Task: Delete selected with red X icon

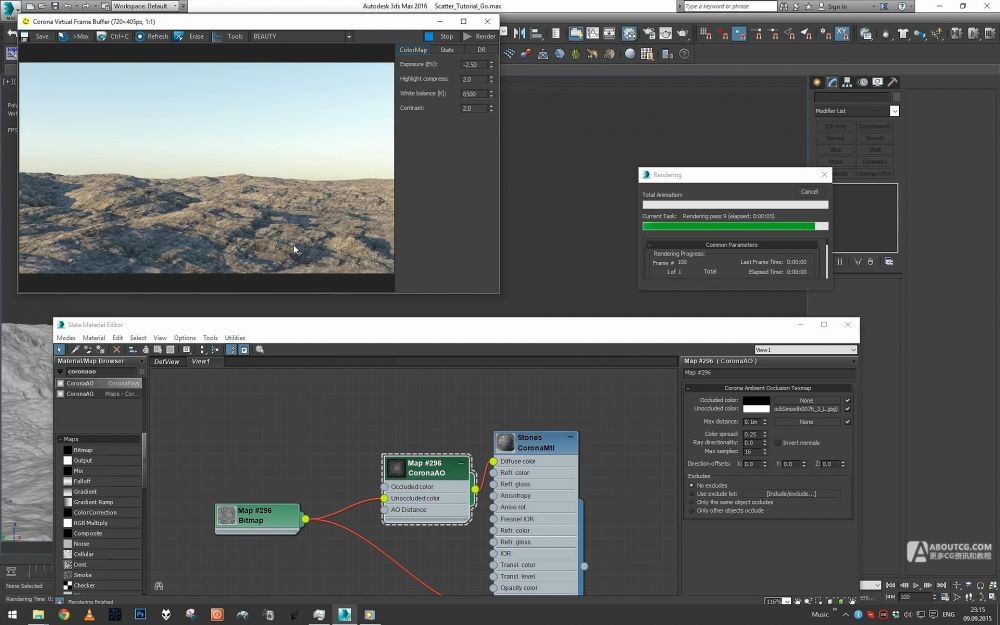Action: (117, 349)
